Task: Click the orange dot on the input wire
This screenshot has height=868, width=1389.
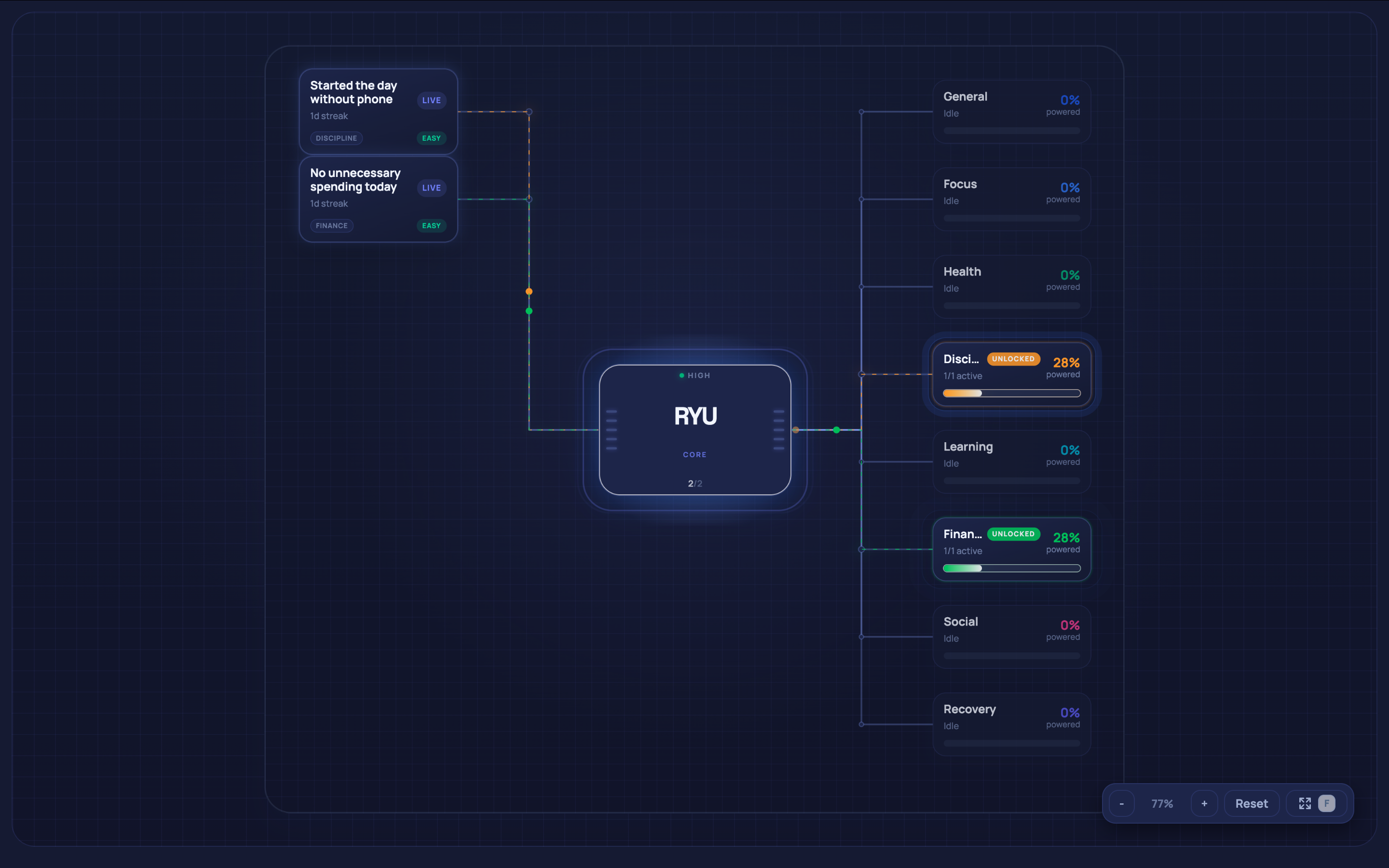Action: pyautogui.click(x=529, y=292)
